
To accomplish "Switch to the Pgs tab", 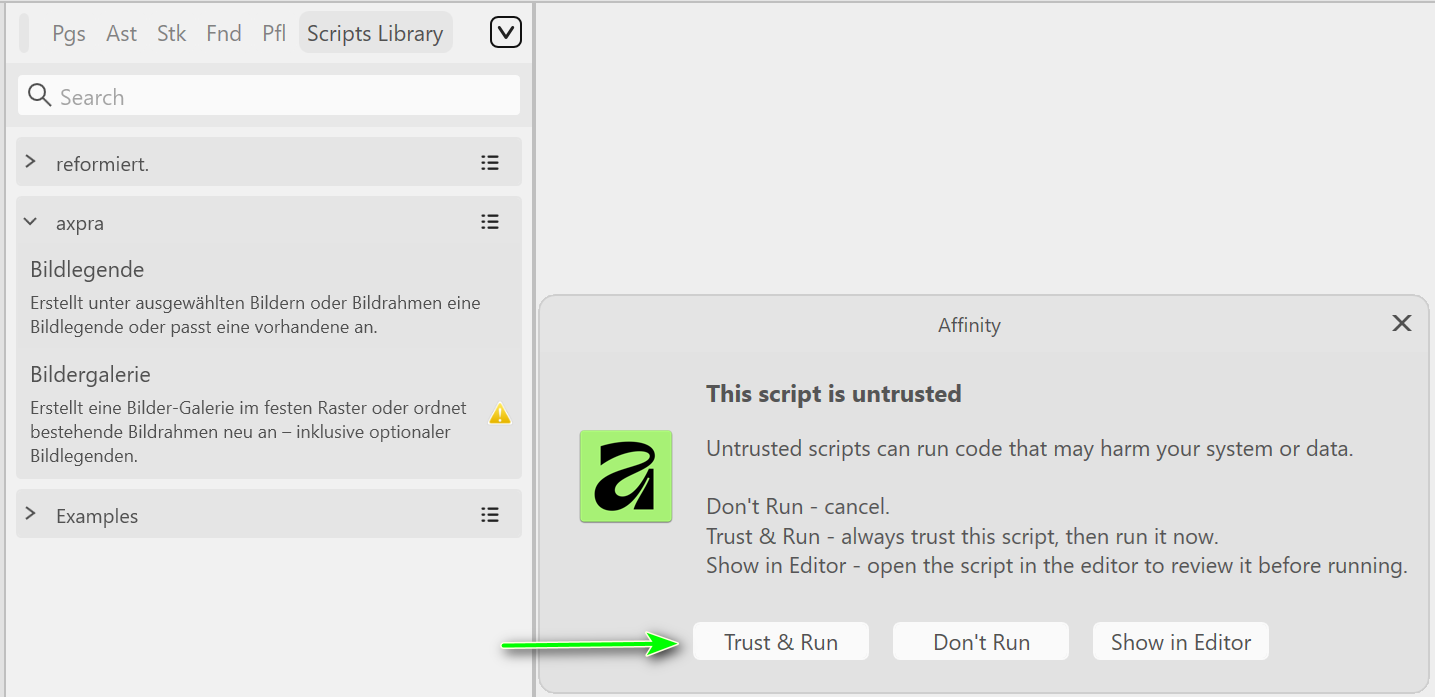I will (x=69, y=33).
